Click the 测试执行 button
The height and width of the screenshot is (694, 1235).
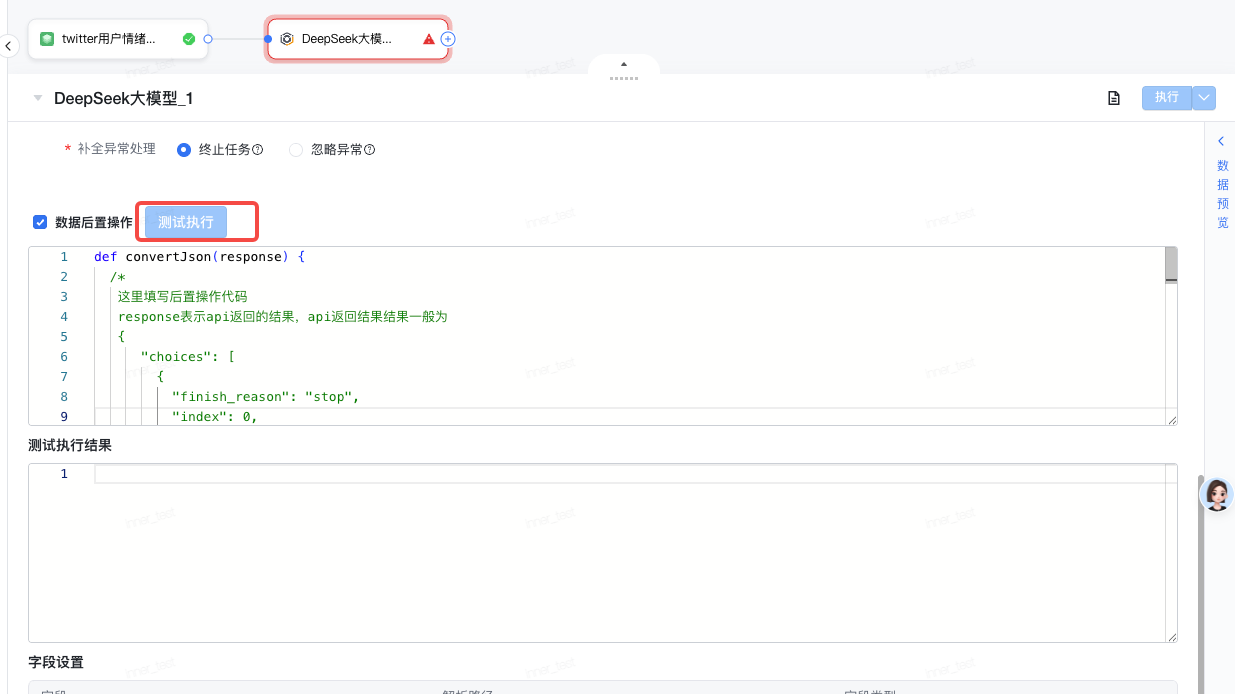[x=186, y=222]
